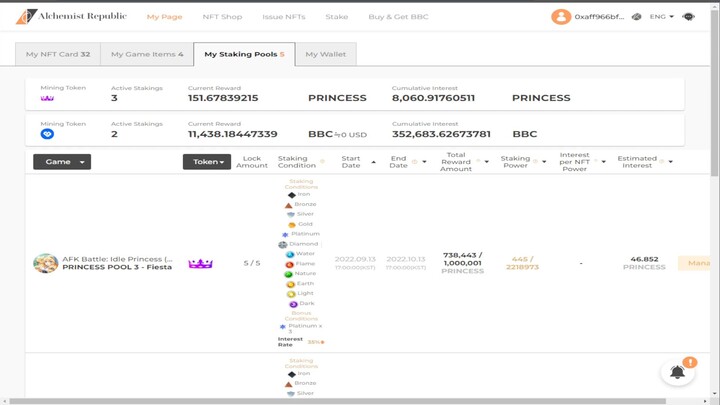The width and height of the screenshot is (720, 405).
Task: Click the Diamond condition icon
Action: (x=283, y=244)
